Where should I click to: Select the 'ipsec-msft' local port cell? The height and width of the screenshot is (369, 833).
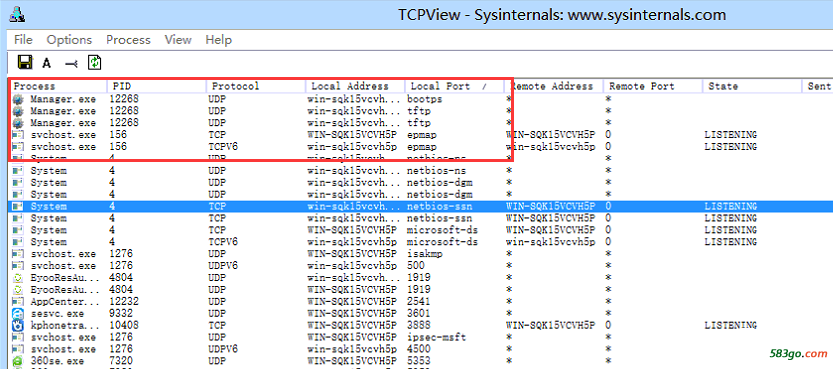(437, 337)
